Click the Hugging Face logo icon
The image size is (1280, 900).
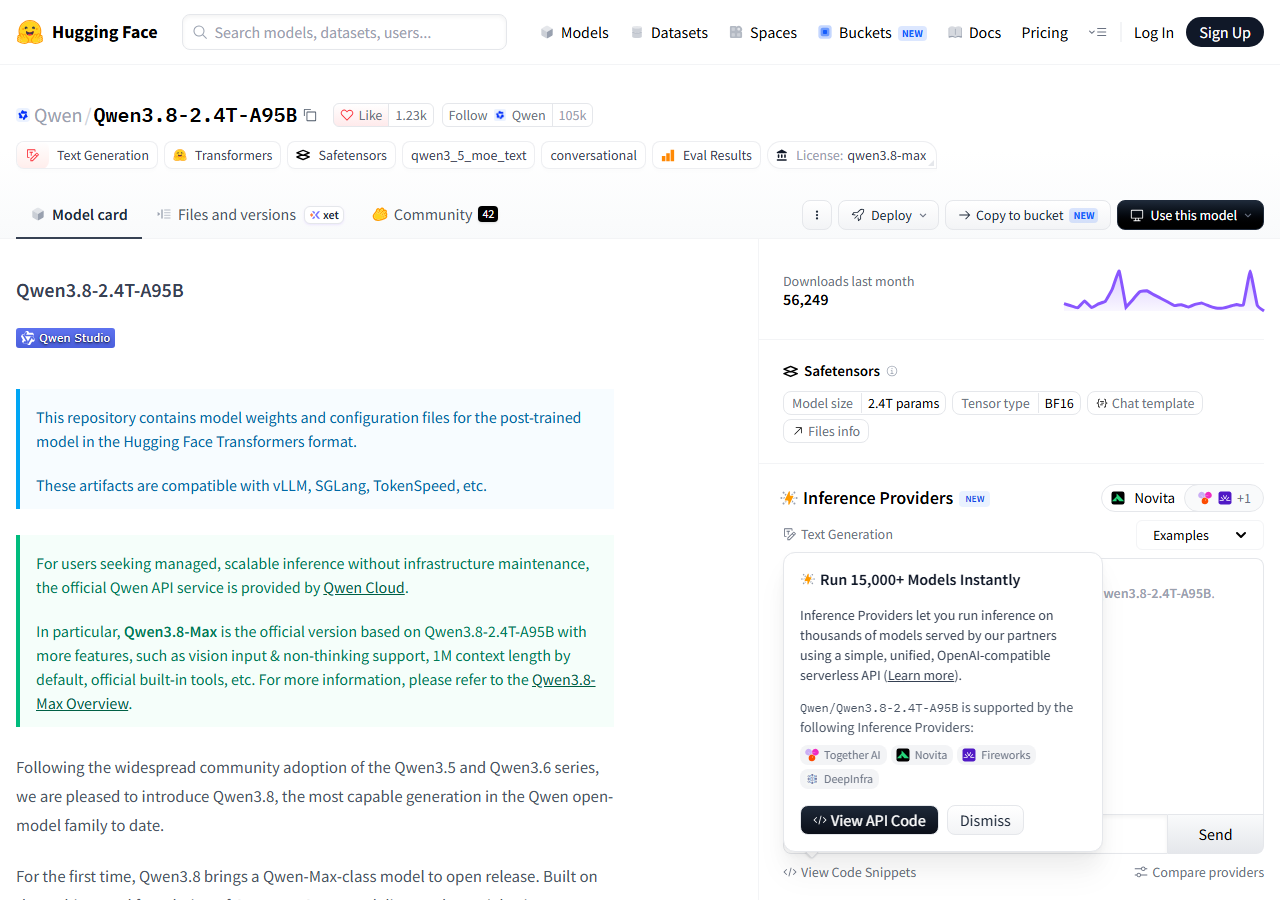tap(30, 32)
